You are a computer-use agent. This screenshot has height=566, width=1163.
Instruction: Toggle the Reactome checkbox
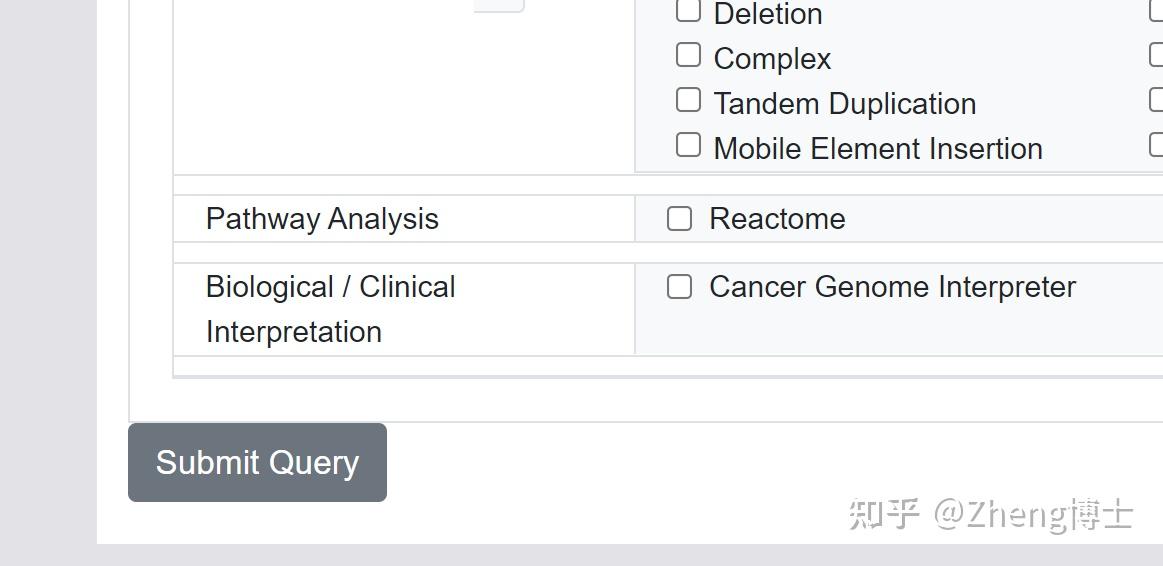pos(679,219)
